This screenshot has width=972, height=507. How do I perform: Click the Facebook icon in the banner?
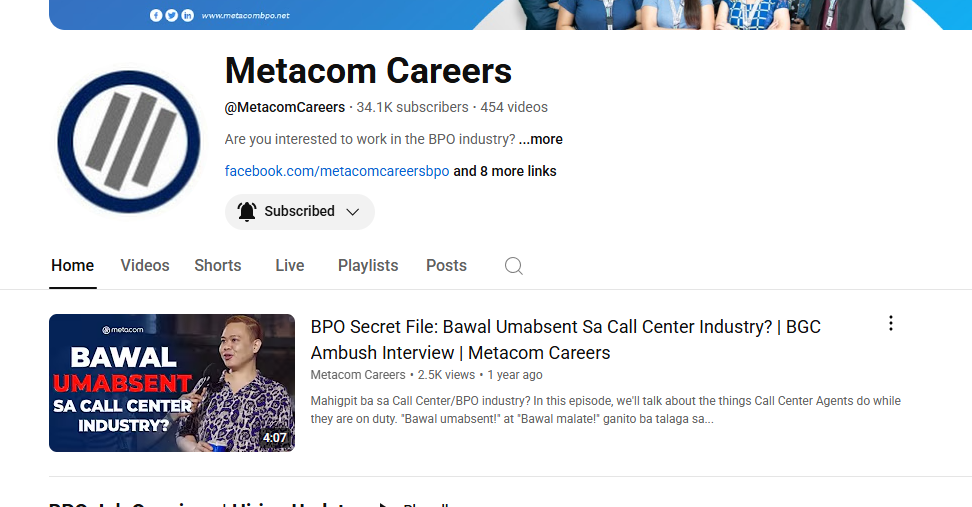coord(156,15)
